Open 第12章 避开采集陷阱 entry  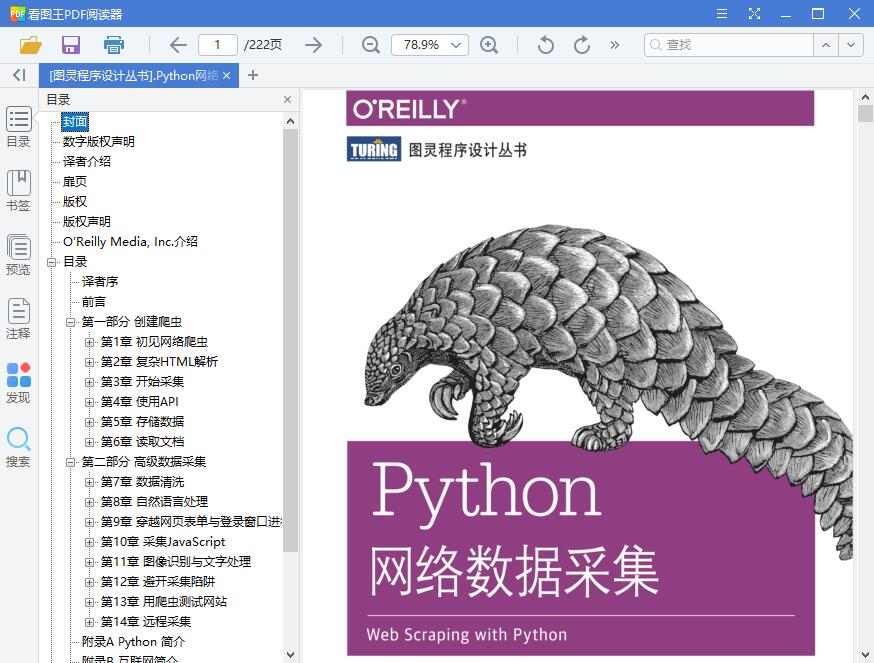click(158, 582)
